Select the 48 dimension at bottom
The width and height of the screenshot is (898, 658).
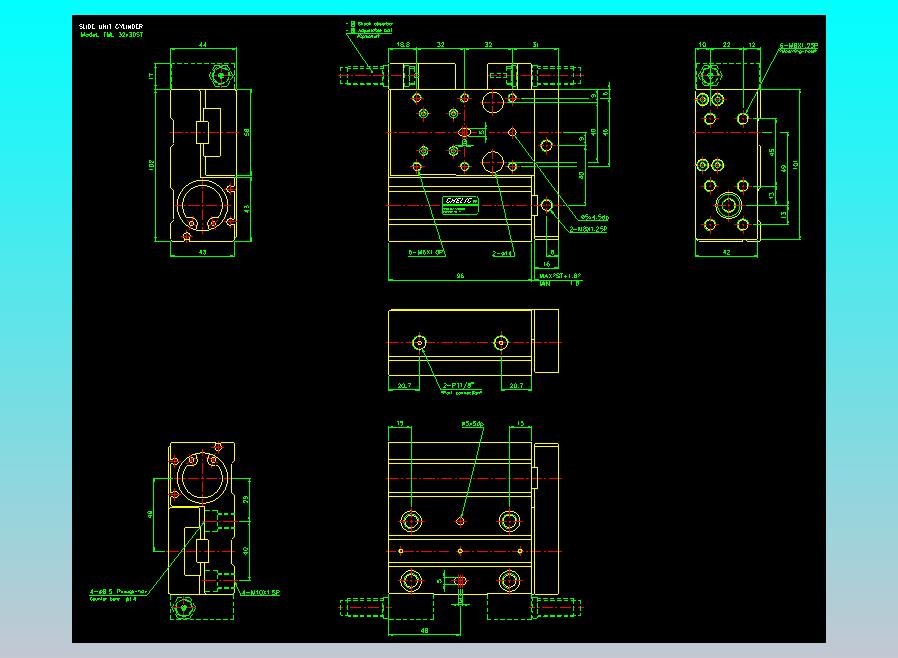[424, 631]
